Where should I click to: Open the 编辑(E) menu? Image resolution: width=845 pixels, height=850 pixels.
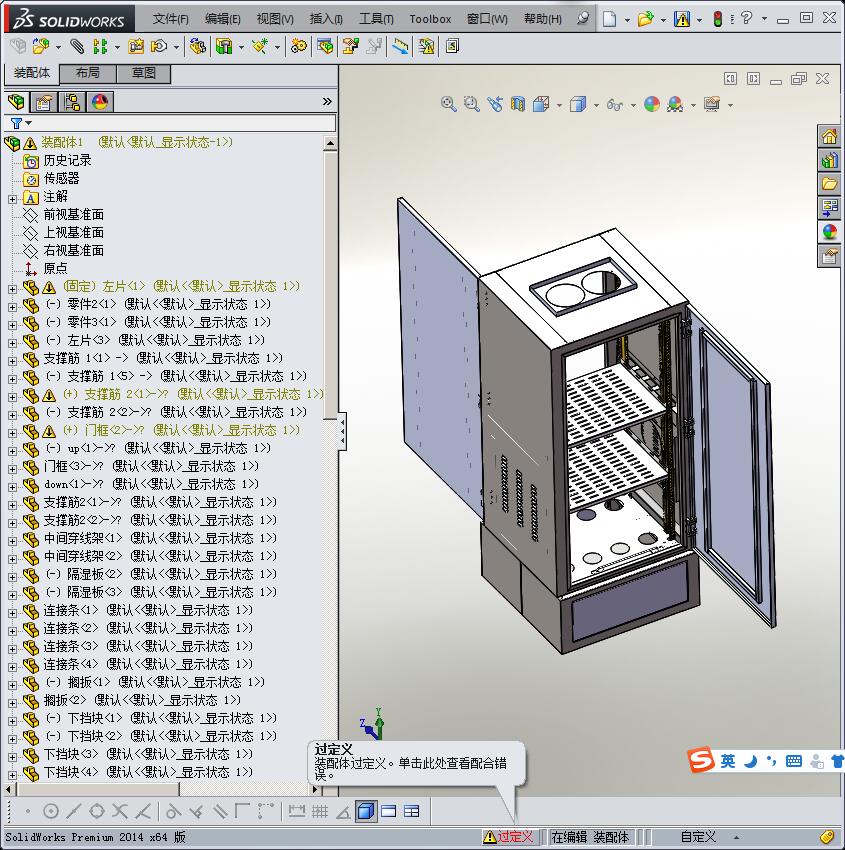(x=222, y=19)
